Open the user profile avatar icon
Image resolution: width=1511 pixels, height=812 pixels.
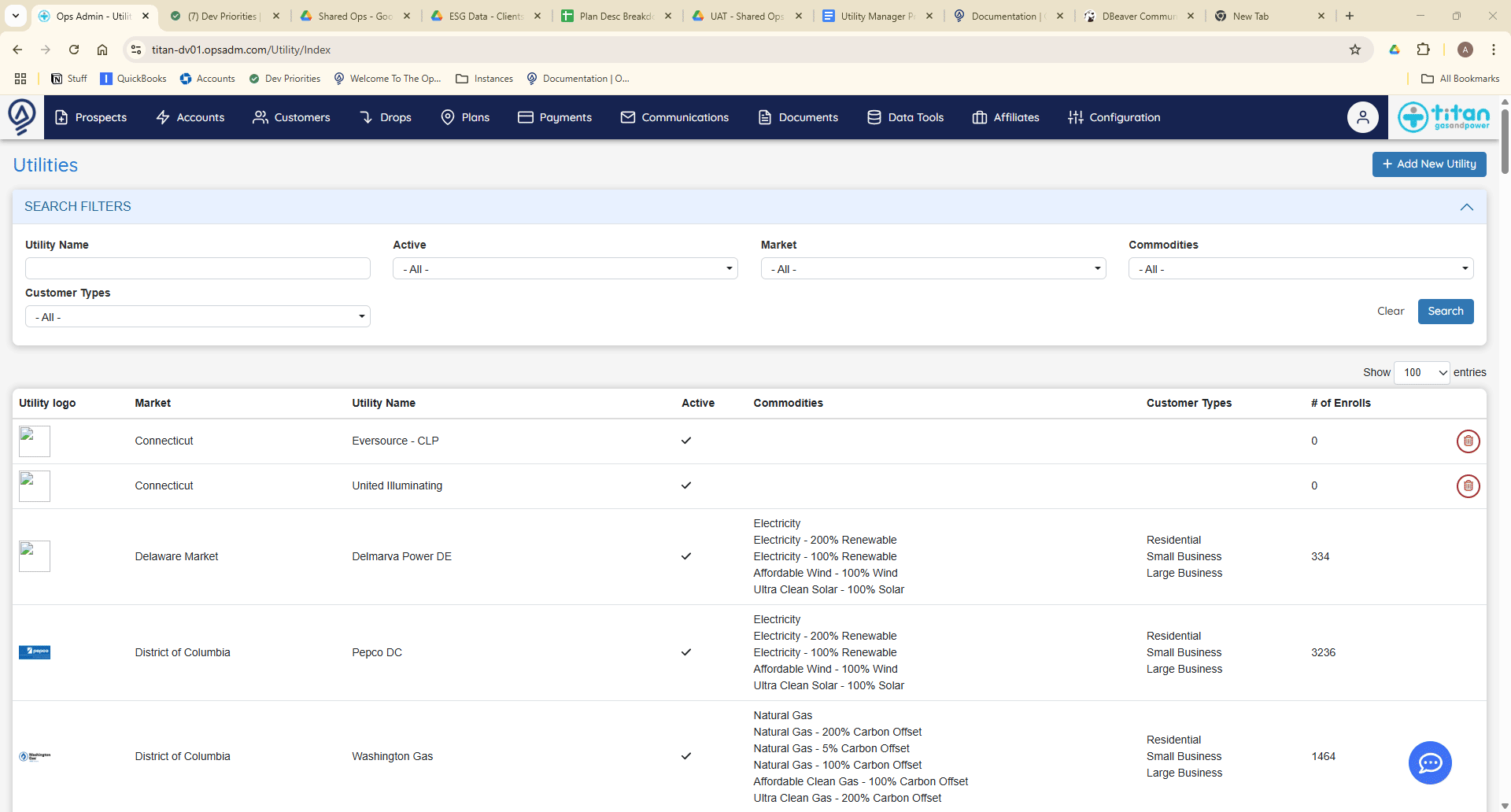(1362, 117)
